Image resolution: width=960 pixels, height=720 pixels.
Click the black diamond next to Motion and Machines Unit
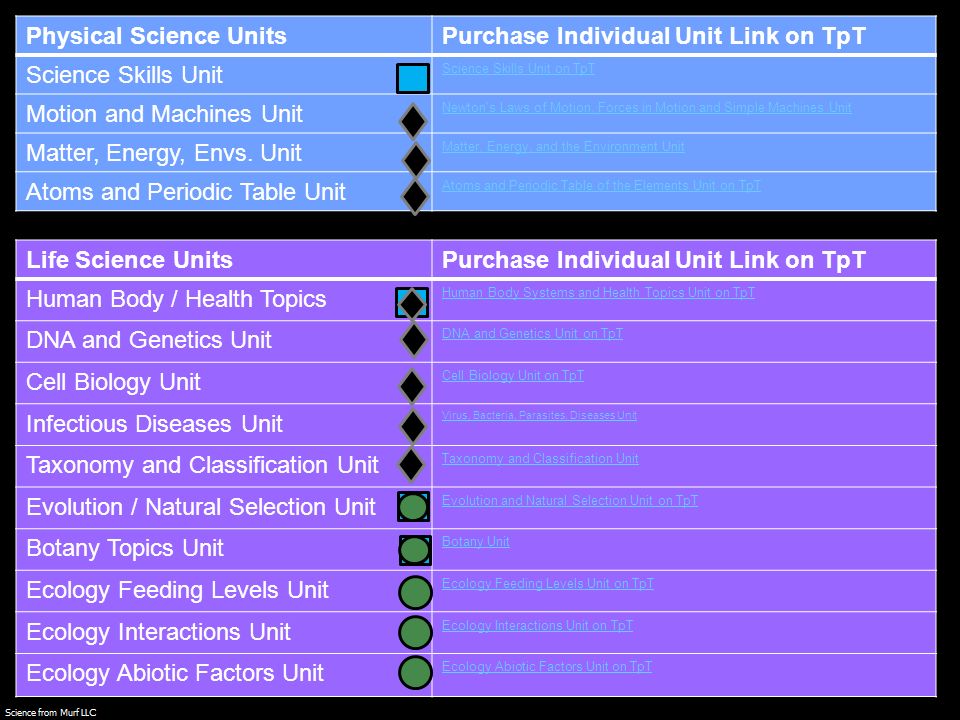coord(413,121)
